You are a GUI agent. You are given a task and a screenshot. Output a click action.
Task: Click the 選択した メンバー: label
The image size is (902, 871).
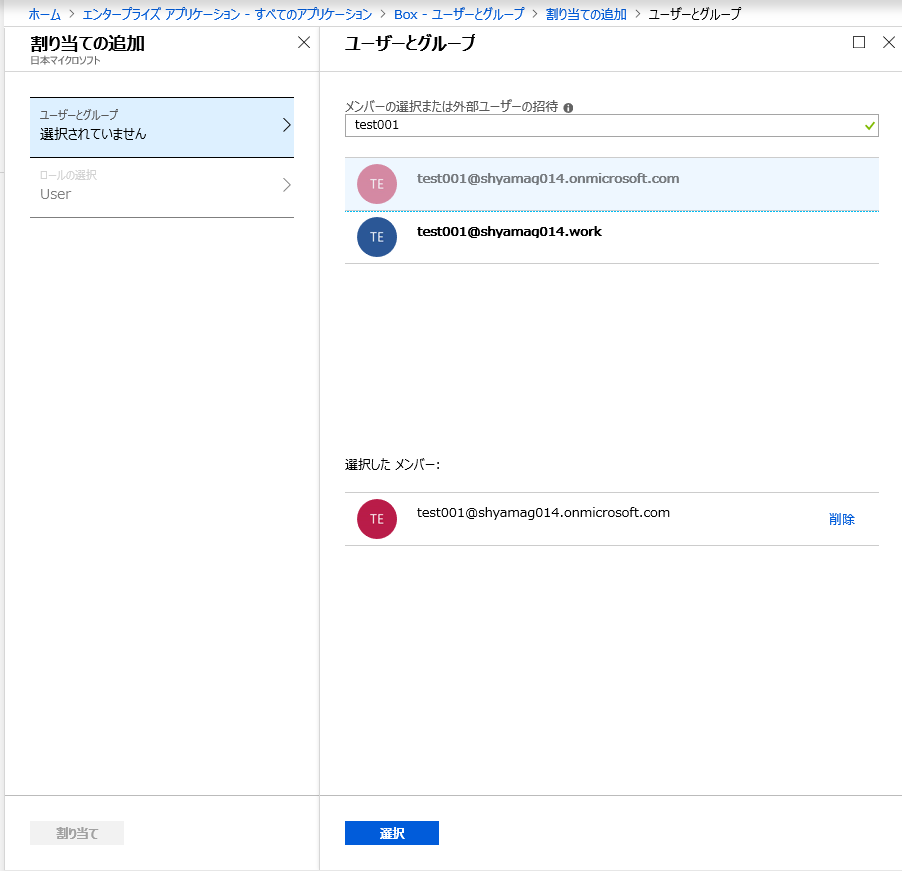392,464
